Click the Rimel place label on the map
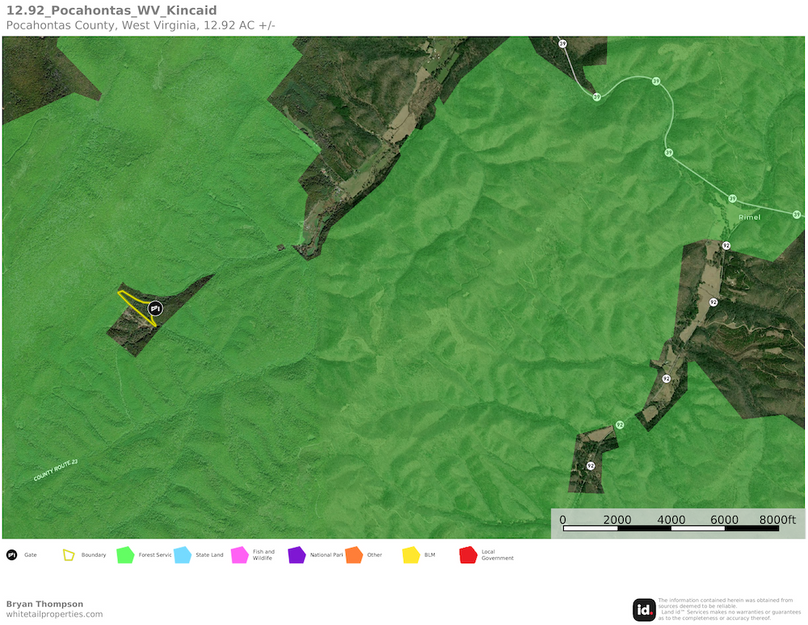The width and height of the screenshot is (808, 625). pyautogui.click(x=748, y=216)
